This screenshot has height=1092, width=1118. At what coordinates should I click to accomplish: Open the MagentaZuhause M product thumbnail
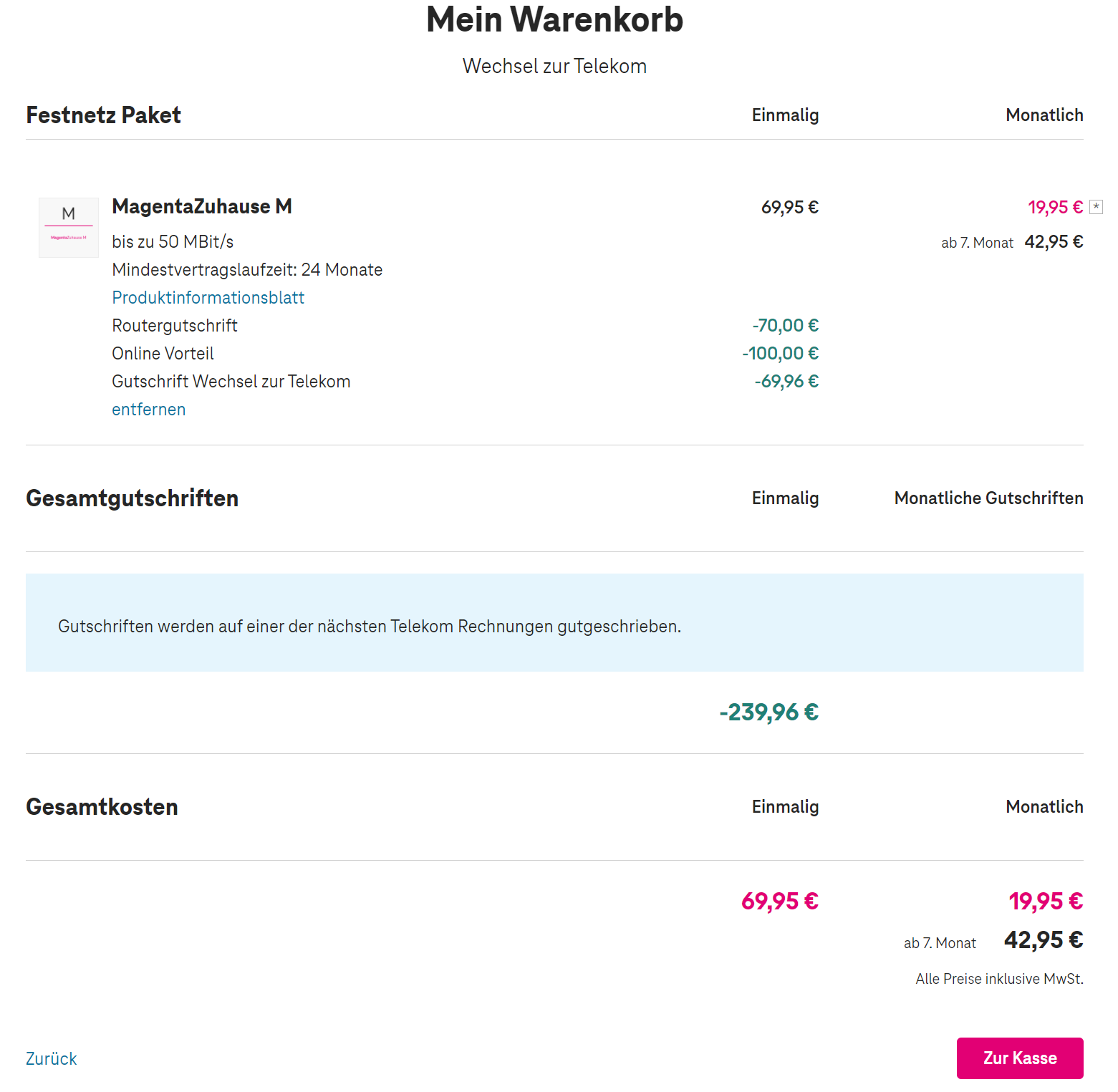click(x=69, y=228)
